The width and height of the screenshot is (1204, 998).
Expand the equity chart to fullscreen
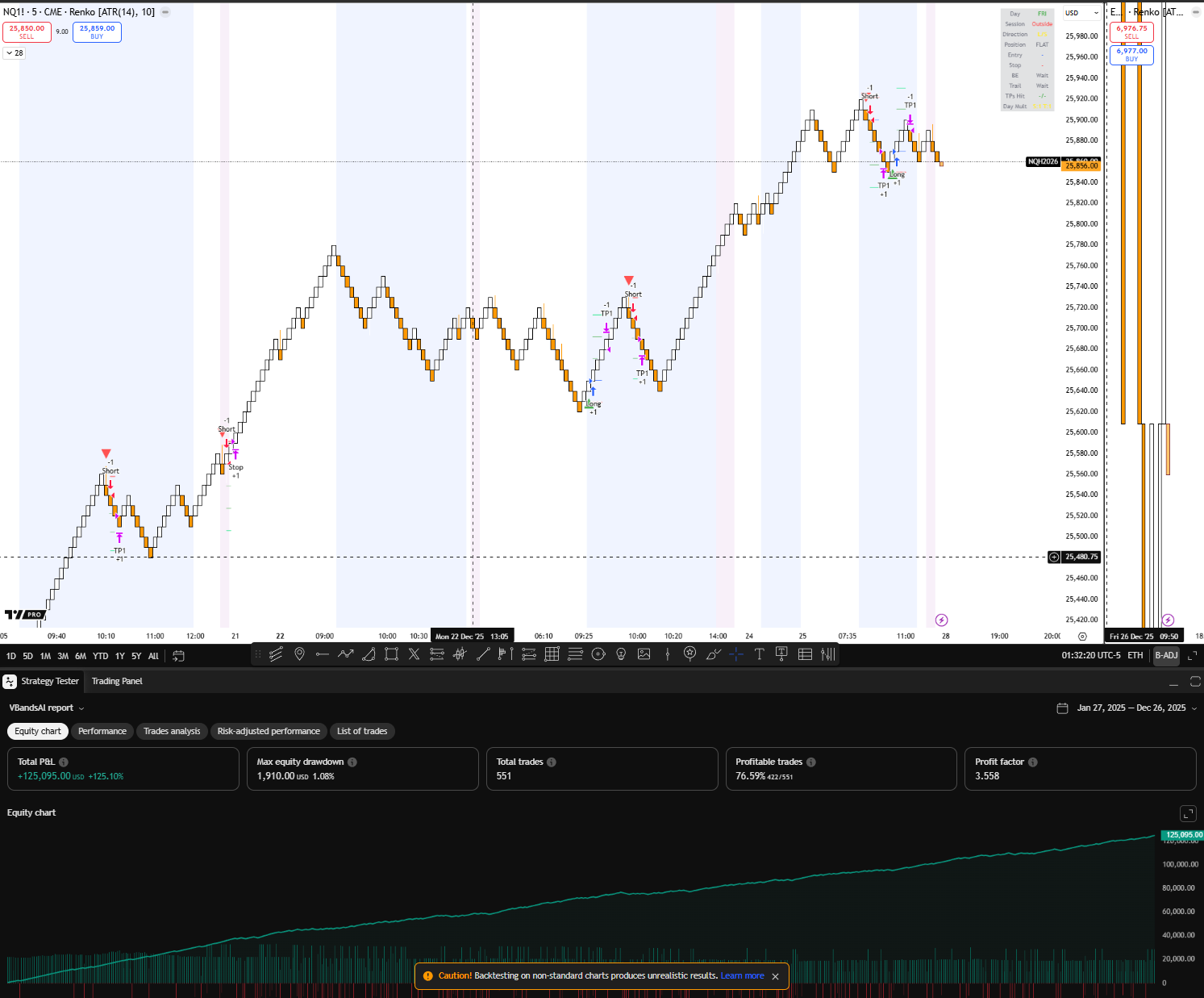[1188, 813]
